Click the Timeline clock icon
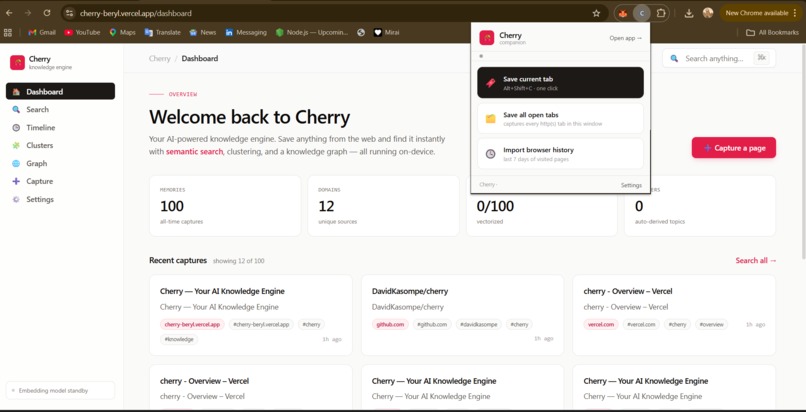This screenshot has height=412, width=806. (16, 127)
